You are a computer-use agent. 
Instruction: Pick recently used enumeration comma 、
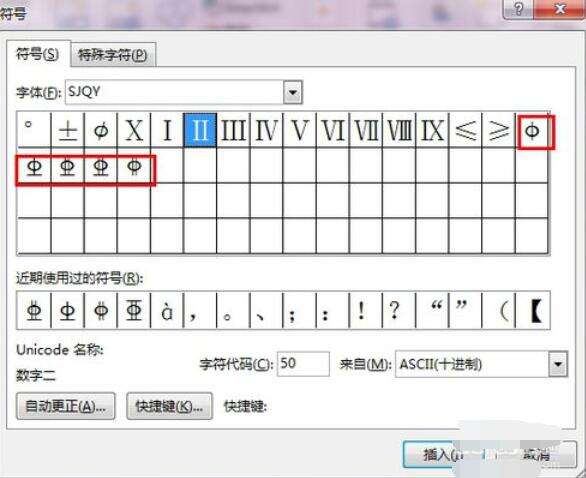266,311
